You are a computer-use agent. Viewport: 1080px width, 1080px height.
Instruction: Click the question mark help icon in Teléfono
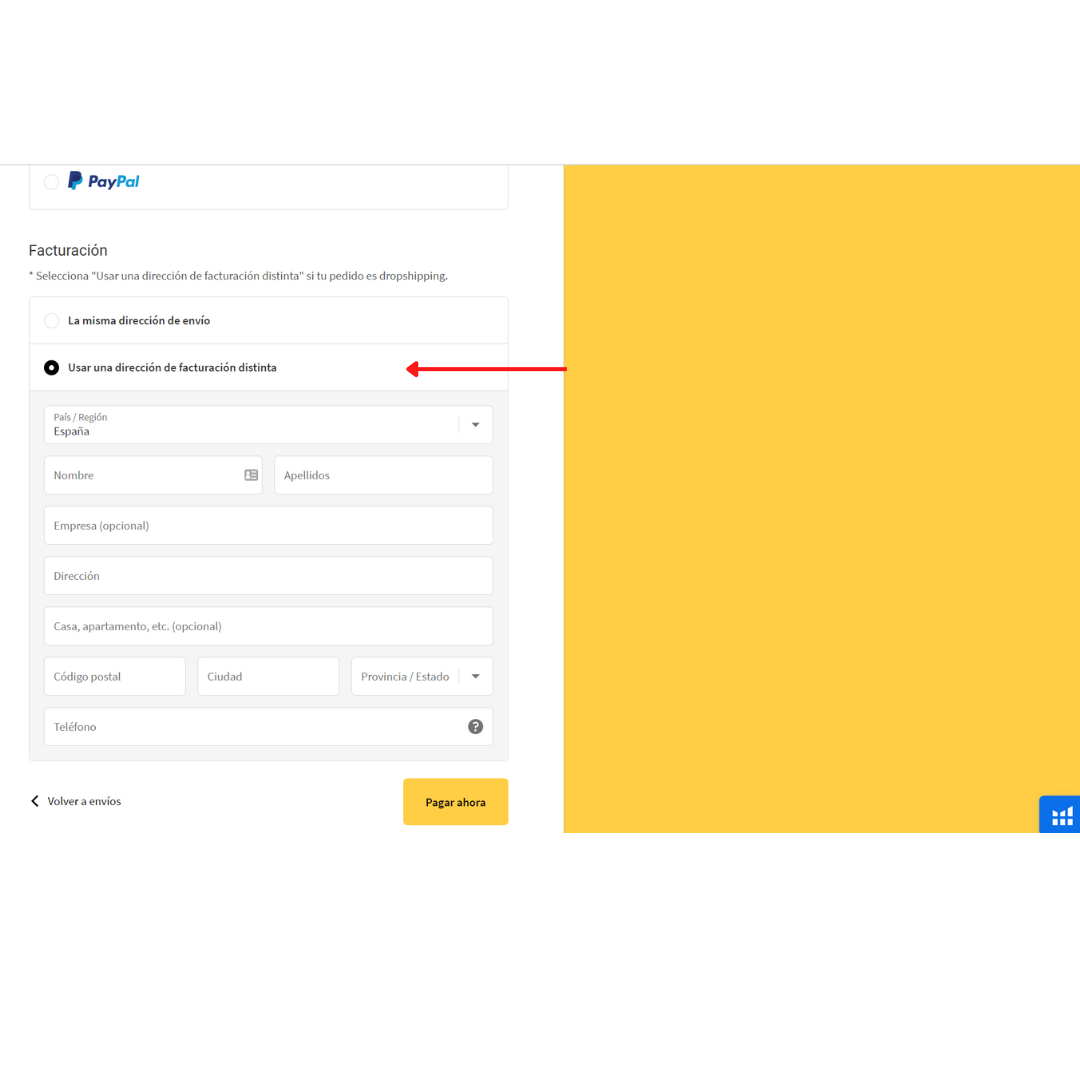(476, 727)
